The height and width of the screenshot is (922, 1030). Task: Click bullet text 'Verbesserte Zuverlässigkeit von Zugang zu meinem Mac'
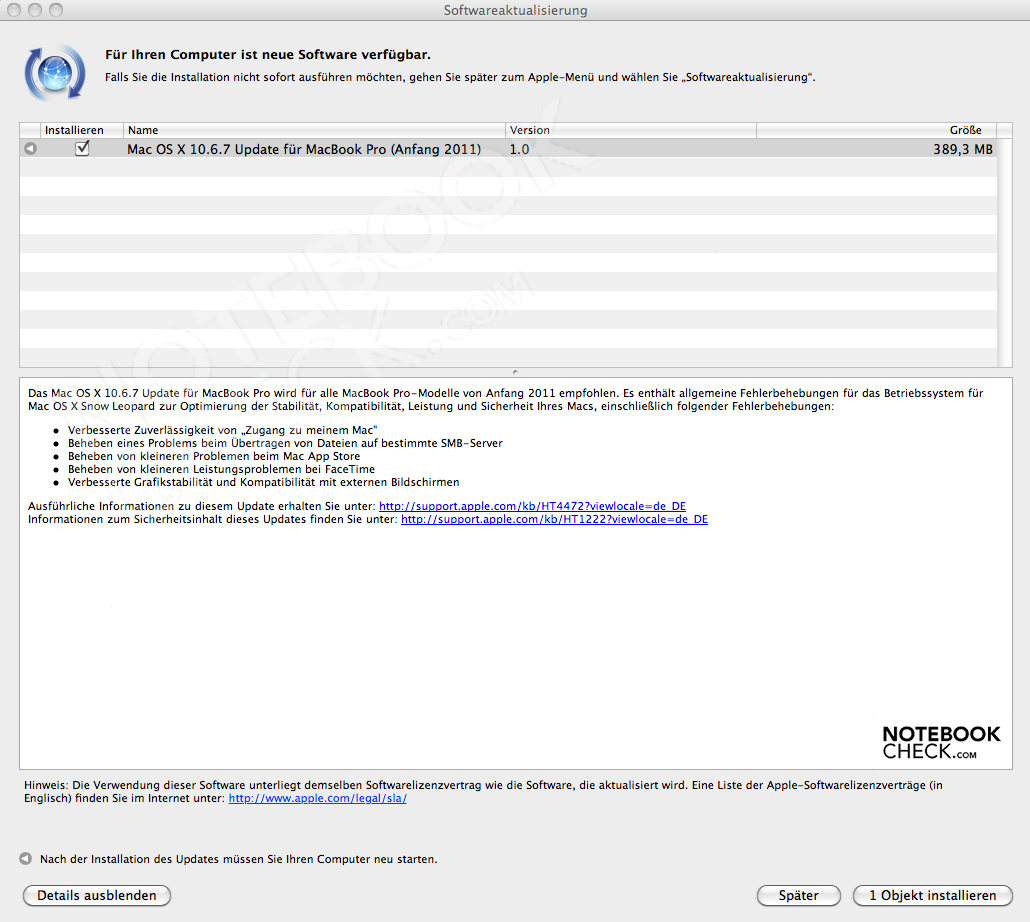(223, 430)
